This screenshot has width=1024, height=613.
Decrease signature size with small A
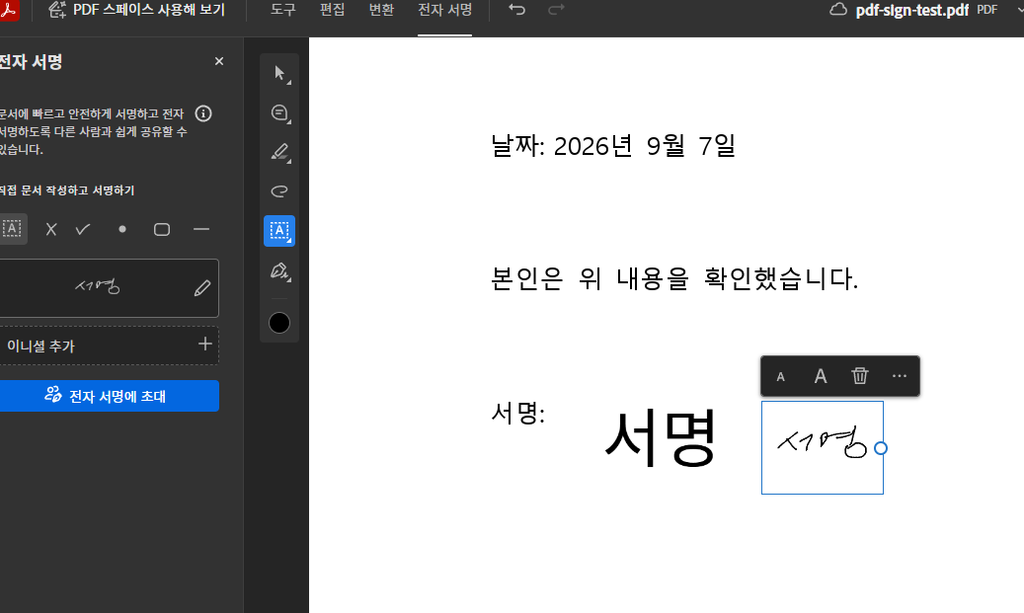tap(780, 377)
